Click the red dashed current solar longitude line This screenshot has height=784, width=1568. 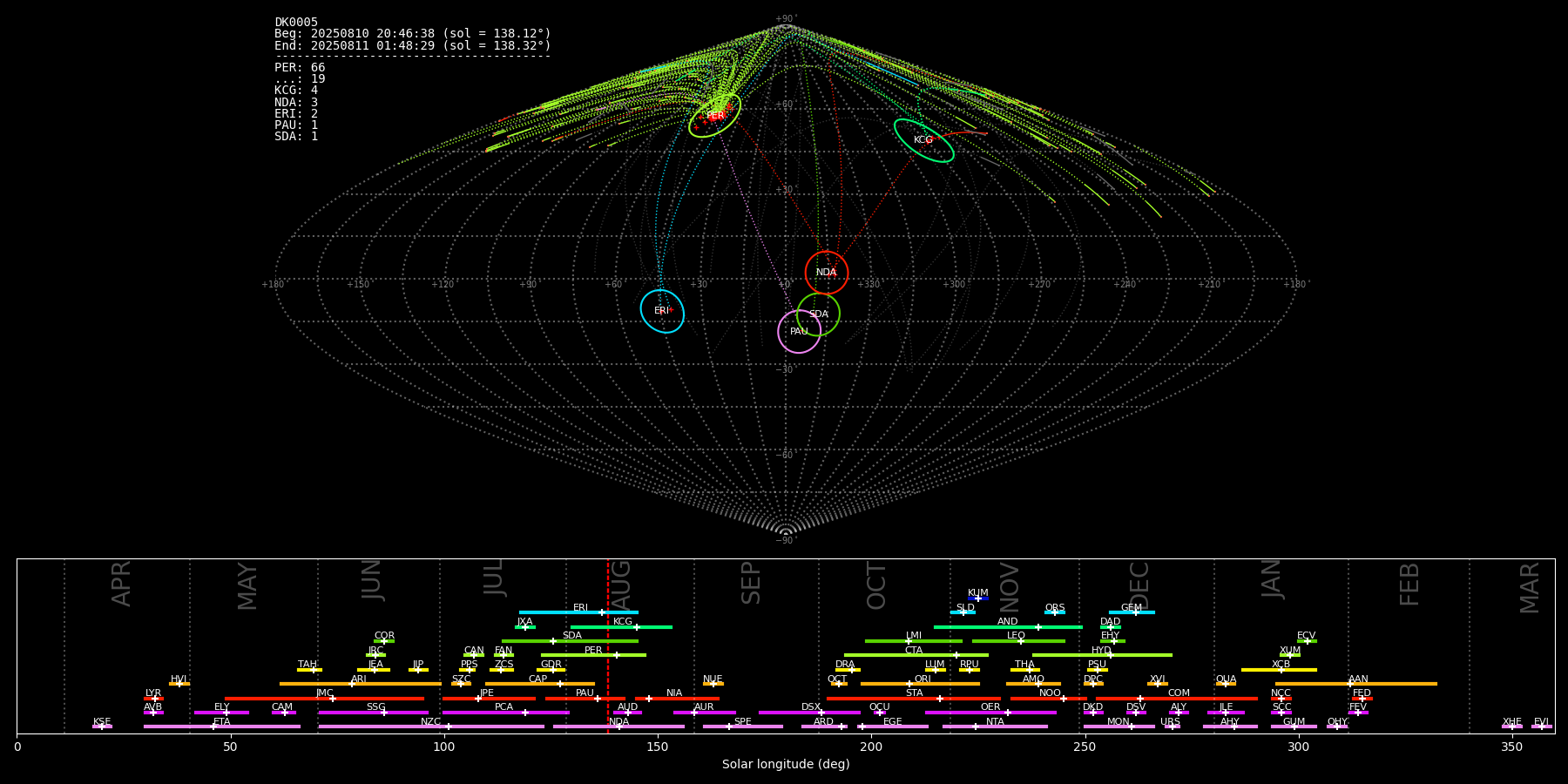pyautogui.click(x=608, y=645)
